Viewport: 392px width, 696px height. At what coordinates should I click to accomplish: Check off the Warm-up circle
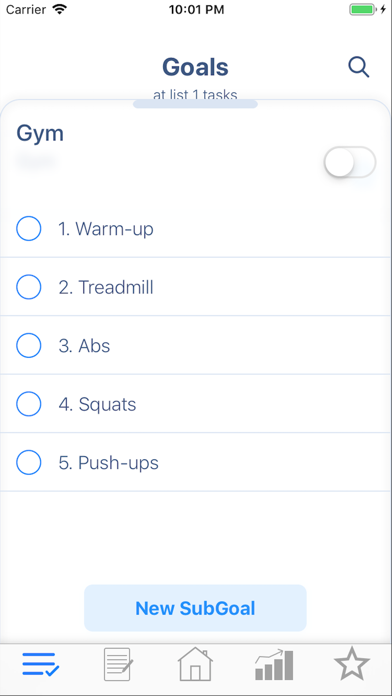(29, 229)
